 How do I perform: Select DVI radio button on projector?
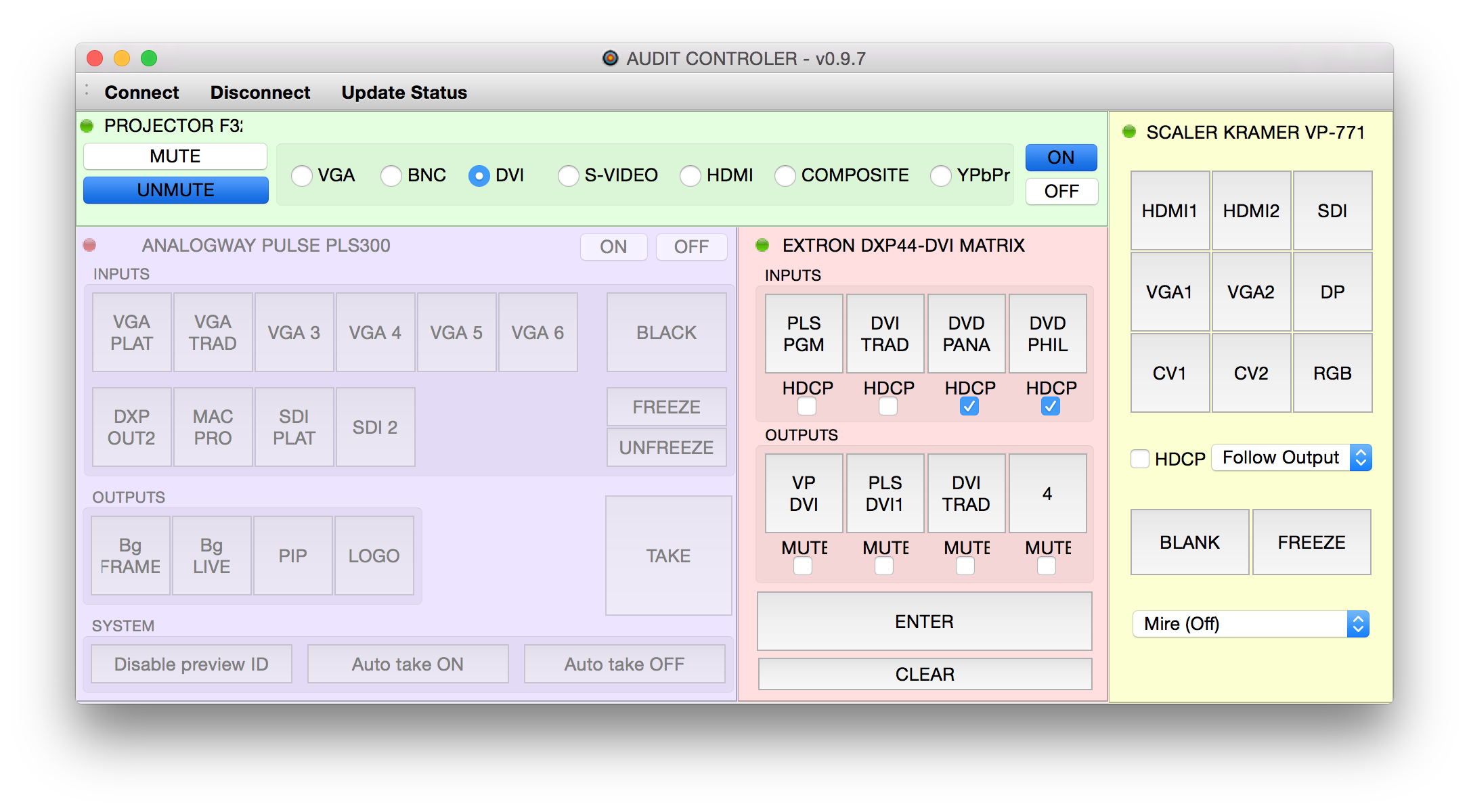point(479,175)
